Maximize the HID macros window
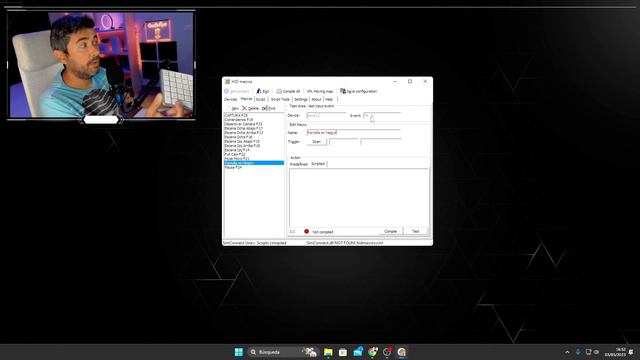This screenshot has height=360, width=640. tap(410, 82)
